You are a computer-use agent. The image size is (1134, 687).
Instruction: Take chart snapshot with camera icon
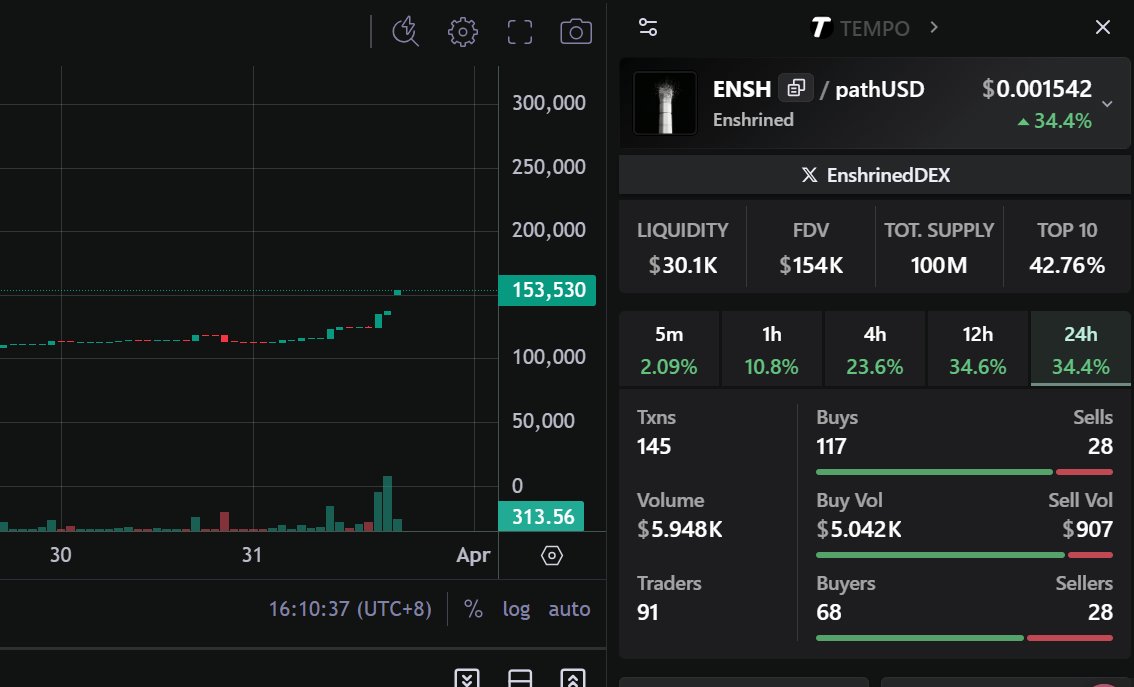576,32
